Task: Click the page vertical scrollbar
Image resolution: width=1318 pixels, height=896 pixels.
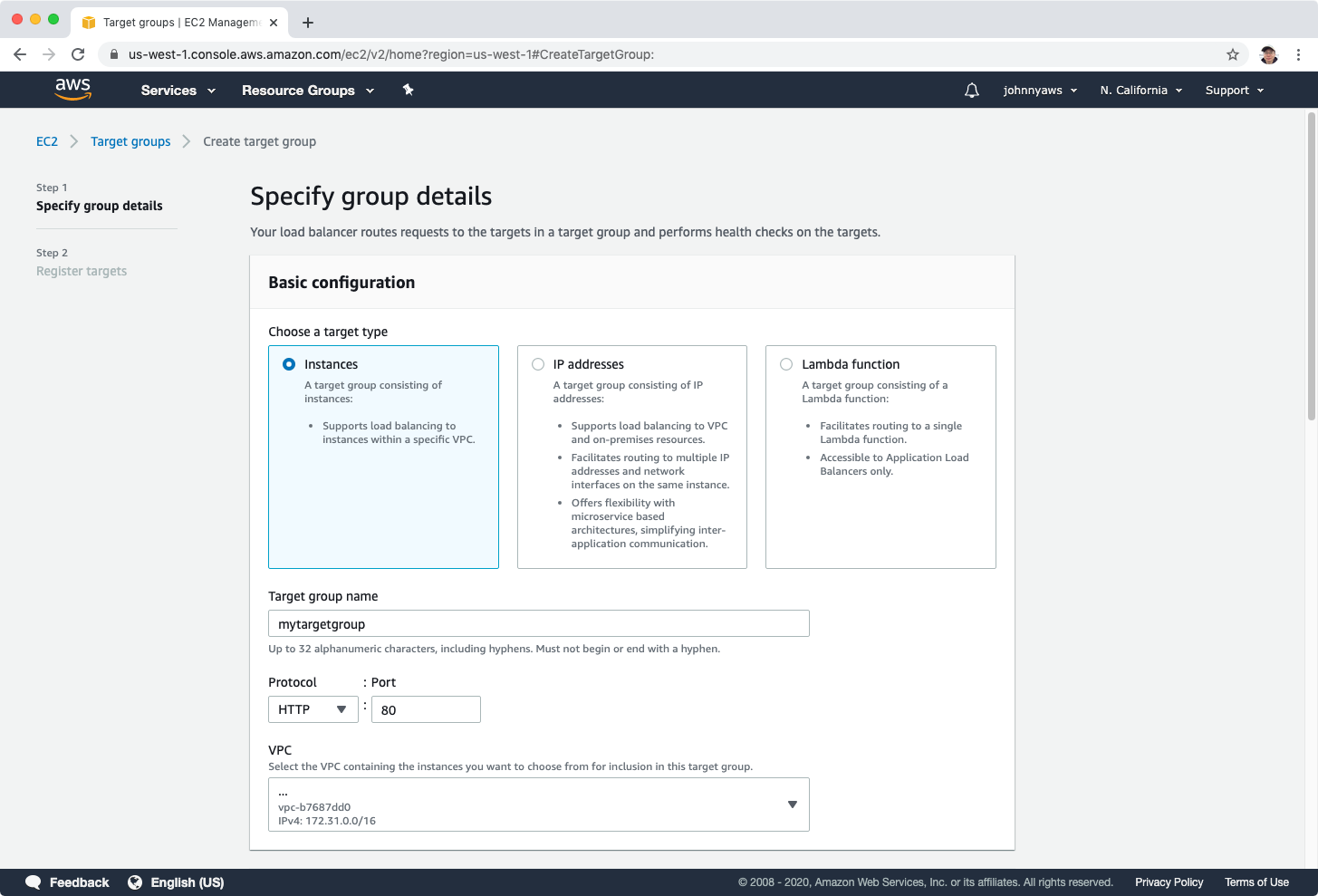Action: (1312, 266)
